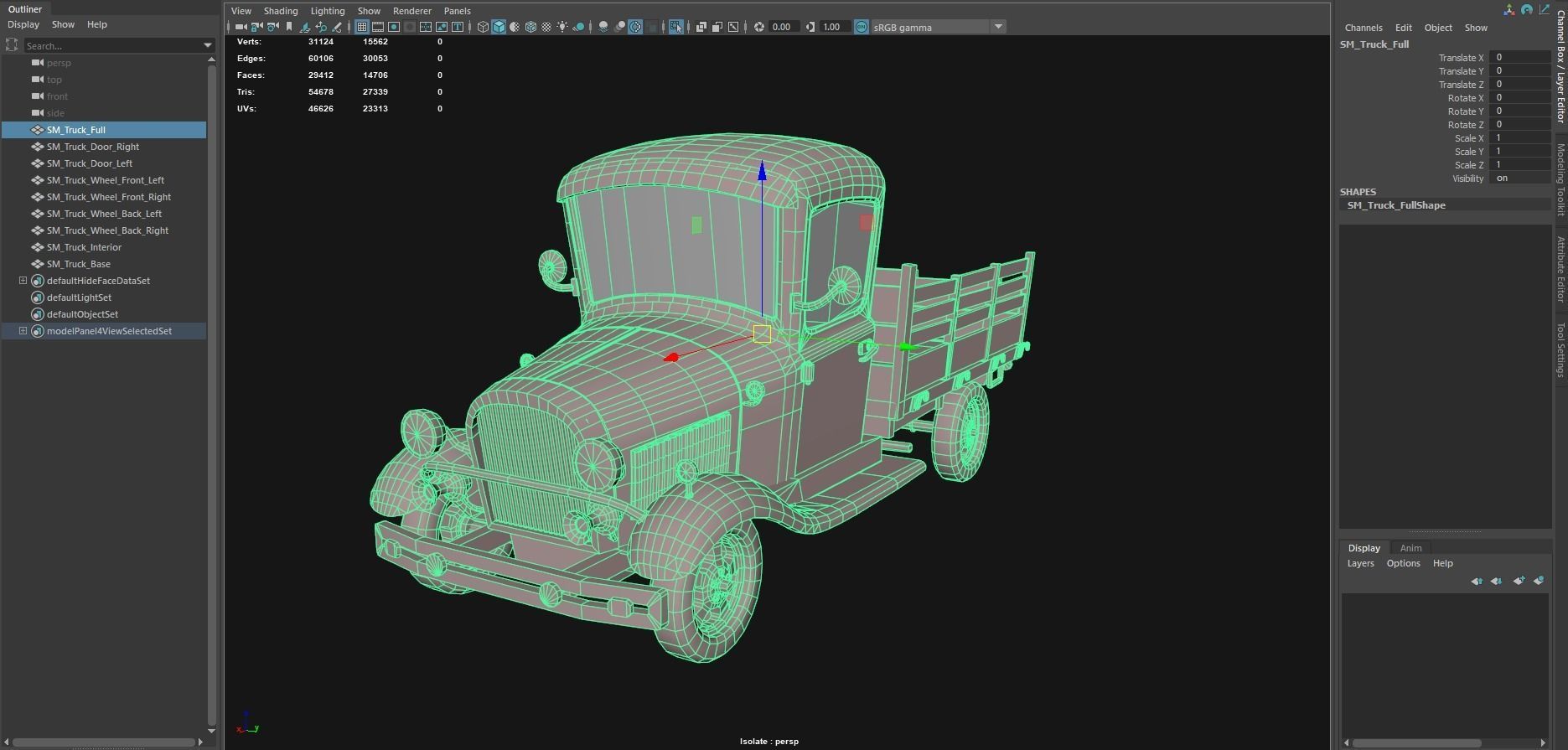Click the Lock Camera icon
1568x750 pixels.
click(x=256, y=27)
